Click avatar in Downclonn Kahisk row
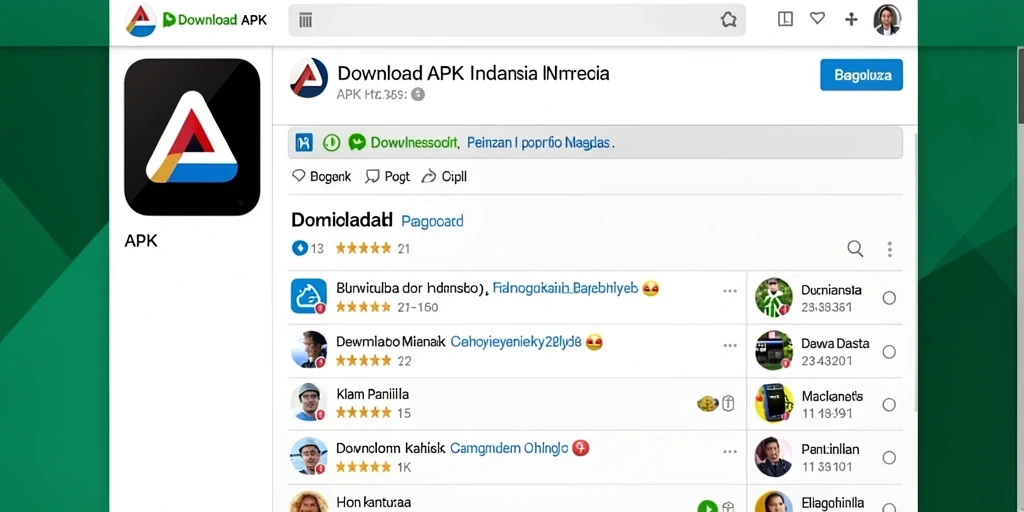 coord(309,455)
